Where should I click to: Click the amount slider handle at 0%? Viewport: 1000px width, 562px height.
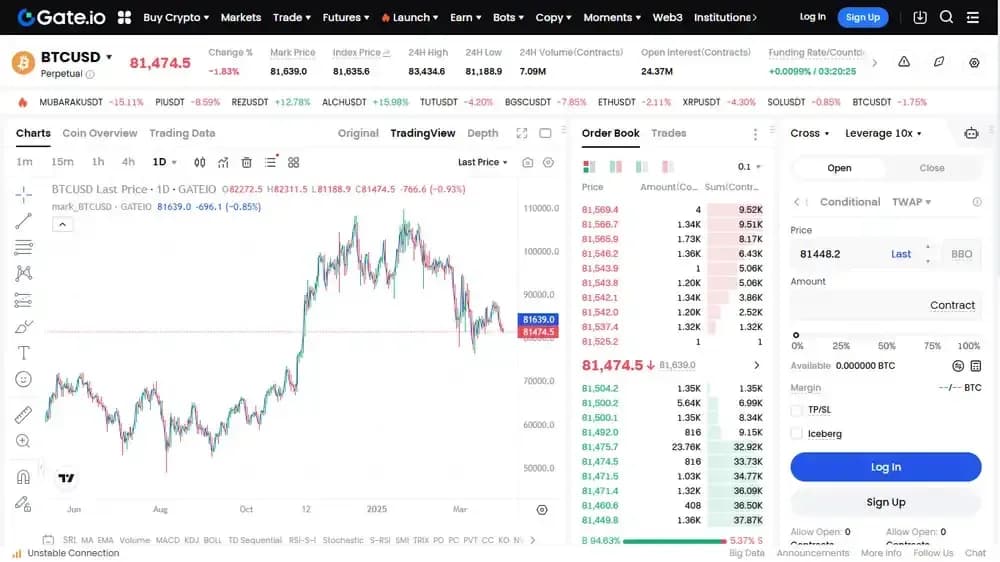(x=795, y=335)
